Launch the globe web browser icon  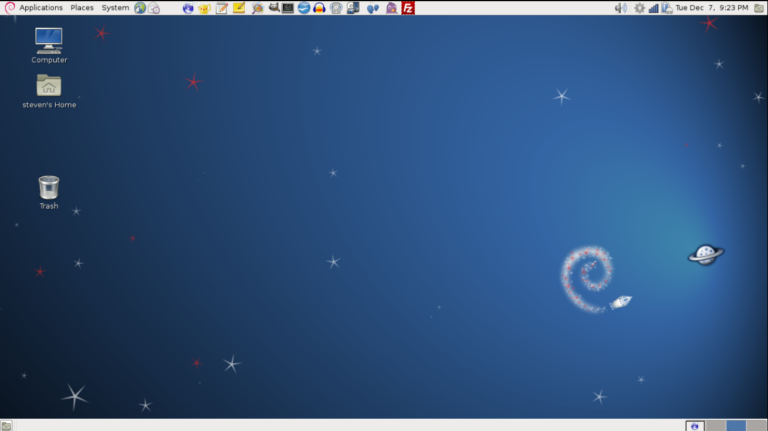pos(140,8)
